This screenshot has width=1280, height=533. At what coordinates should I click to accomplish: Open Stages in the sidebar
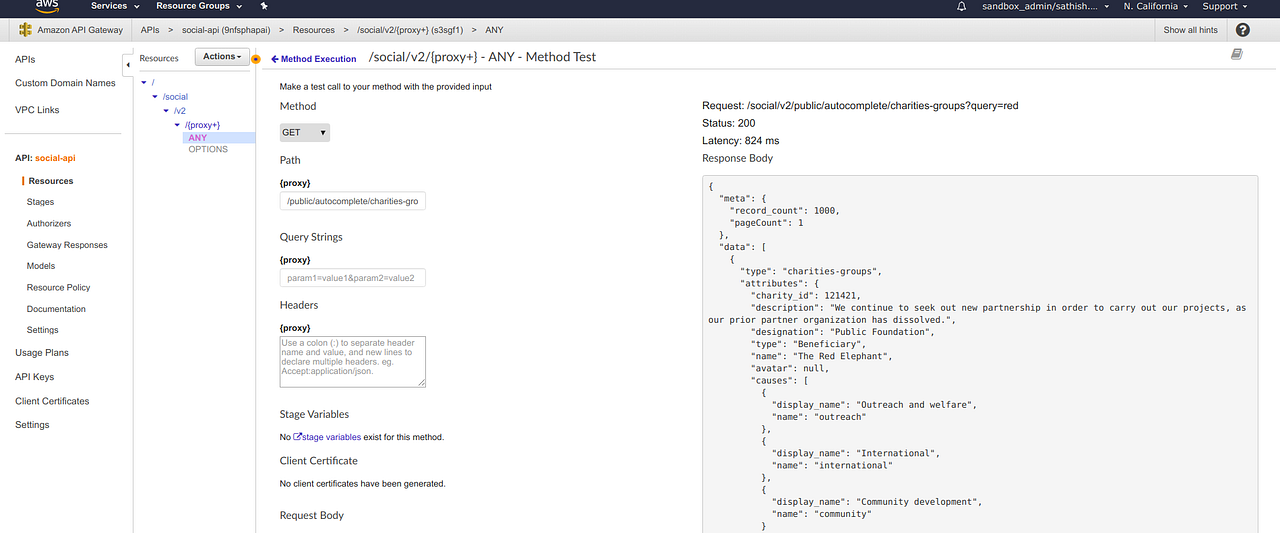[x=40, y=202]
